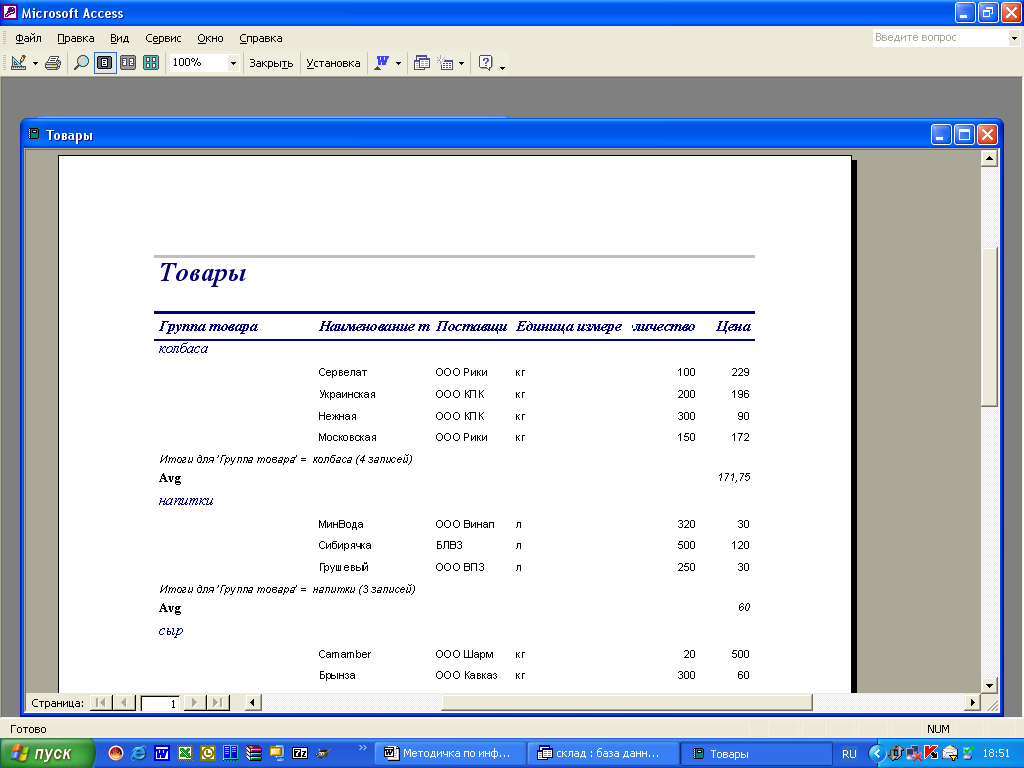Expand hidden tray icons arrow
The image size is (1024, 768).
coord(876,754)
